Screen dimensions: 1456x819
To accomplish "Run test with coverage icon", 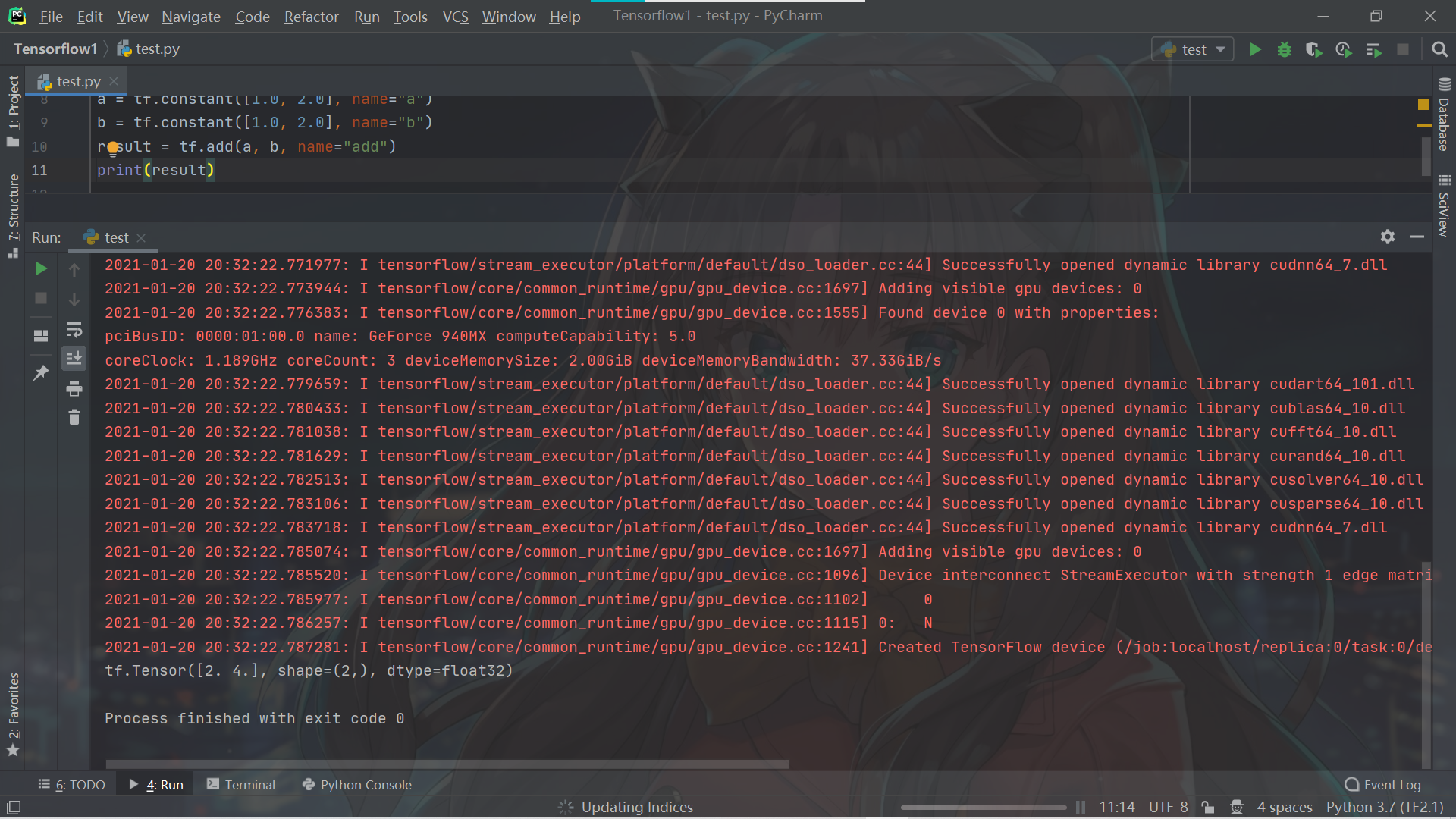I will click(1313, 50).
